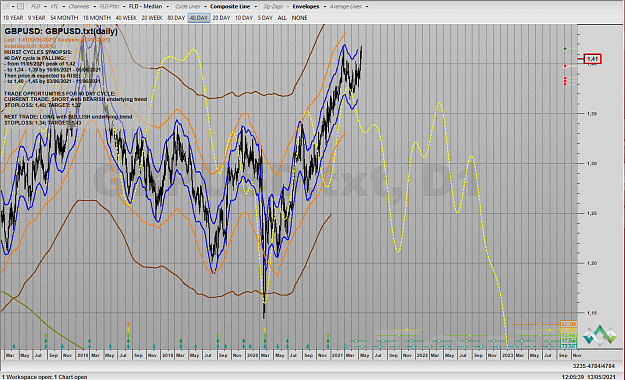Click the 3235-4784/4784 bar count text

594,366
